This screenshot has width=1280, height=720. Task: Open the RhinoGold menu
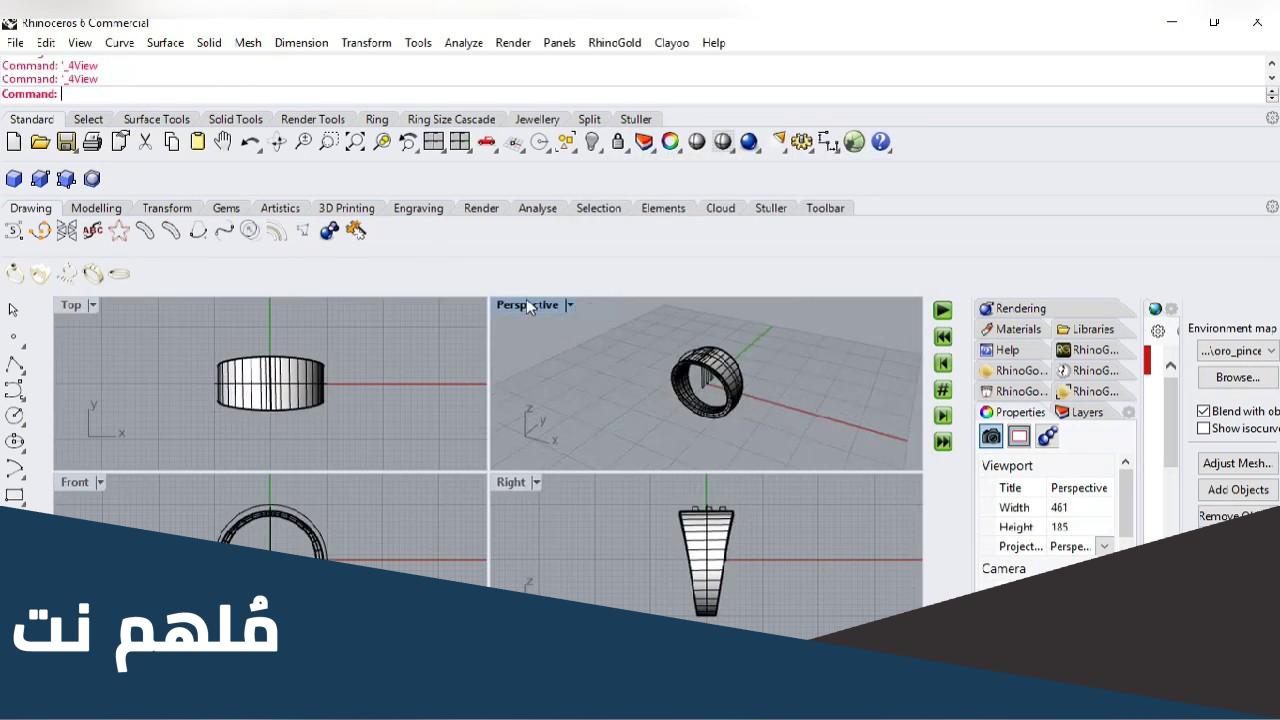614,43
